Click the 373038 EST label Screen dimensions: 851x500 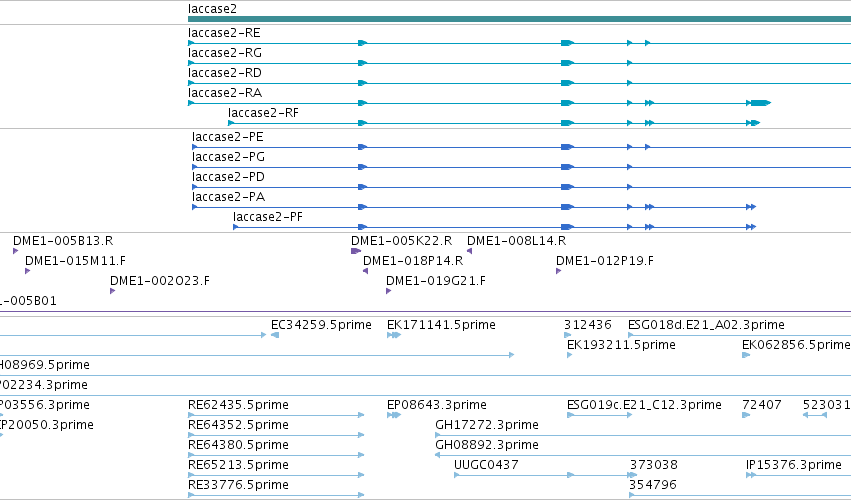tap(654, 465)
